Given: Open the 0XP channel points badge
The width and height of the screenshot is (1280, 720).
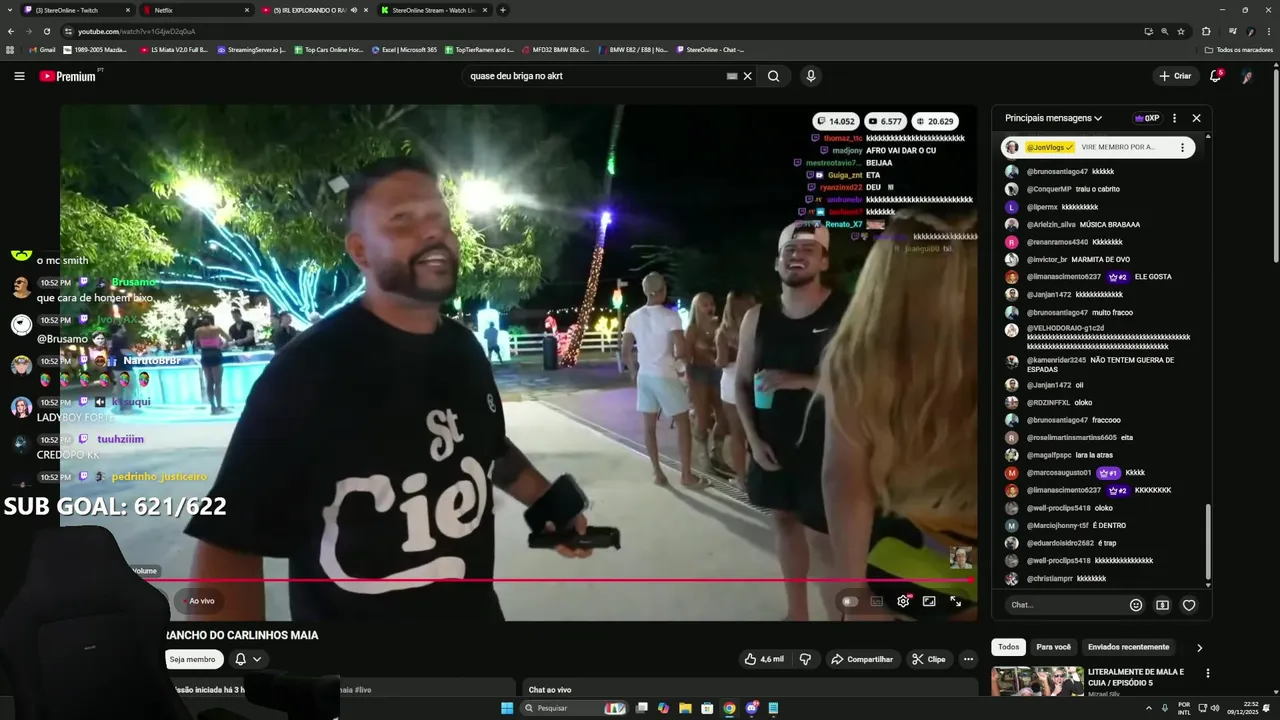Looking at the screenshot, I should 1147,118.
